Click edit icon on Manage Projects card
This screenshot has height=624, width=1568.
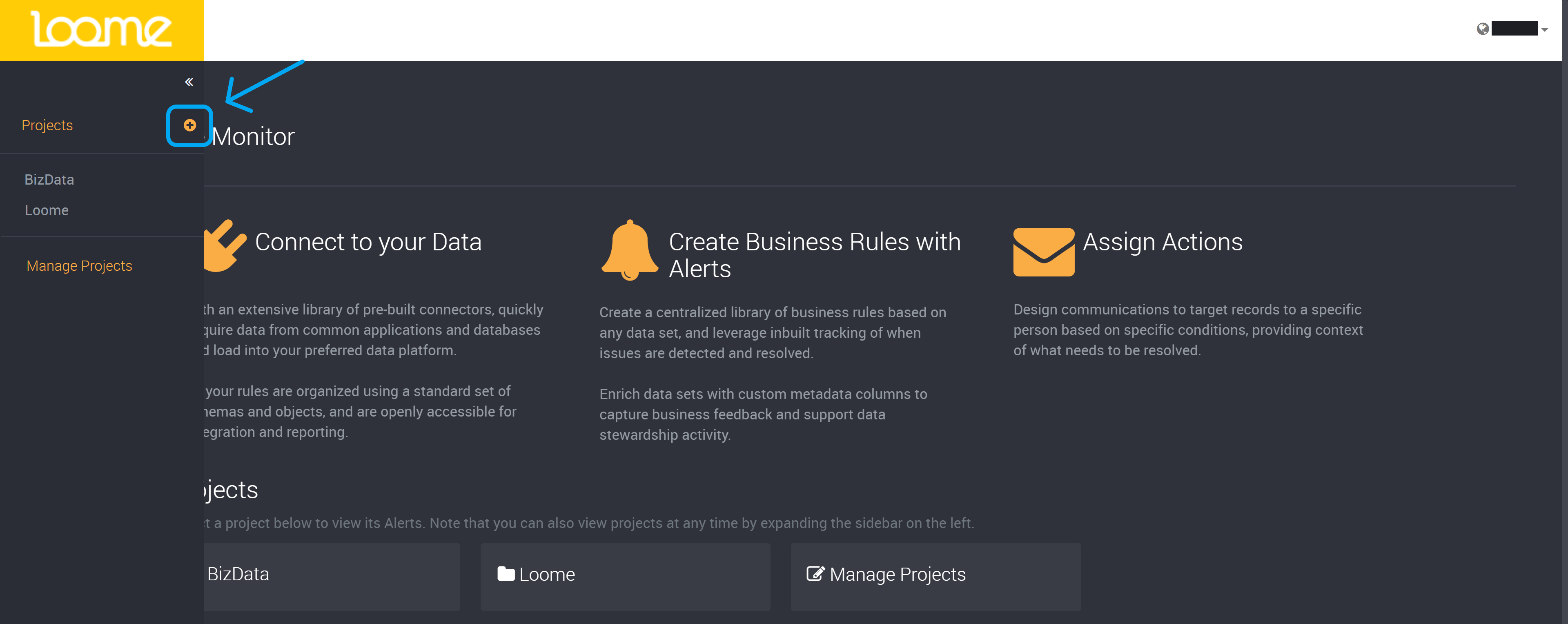pyautogui.click(x=816, y=573)
